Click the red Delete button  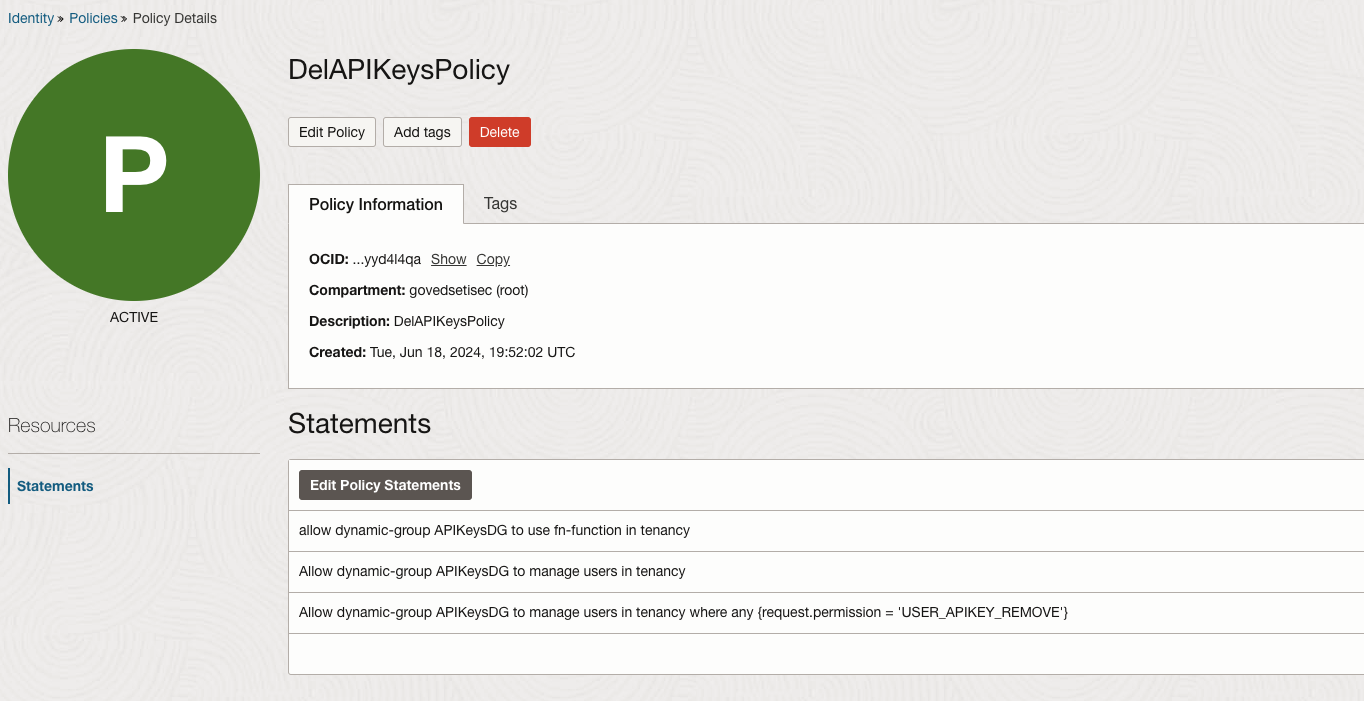pyautogui.click(x=499, y=131)
